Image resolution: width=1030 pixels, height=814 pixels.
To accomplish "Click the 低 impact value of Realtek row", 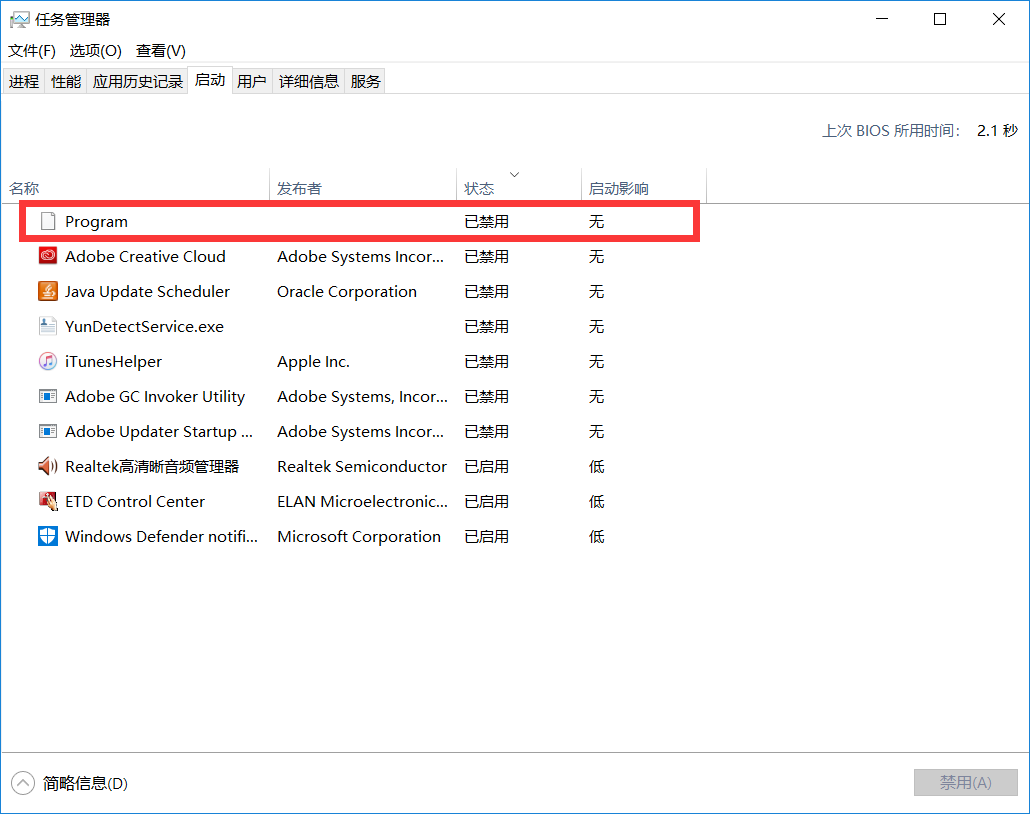I will [x=596, y=466].
